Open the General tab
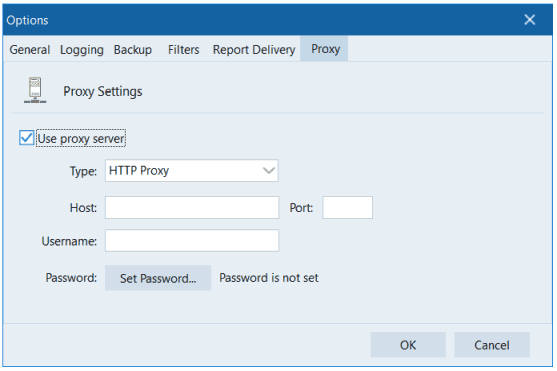Image resolution: width=557 pixels, height=371 pixels. coord(30,49)
